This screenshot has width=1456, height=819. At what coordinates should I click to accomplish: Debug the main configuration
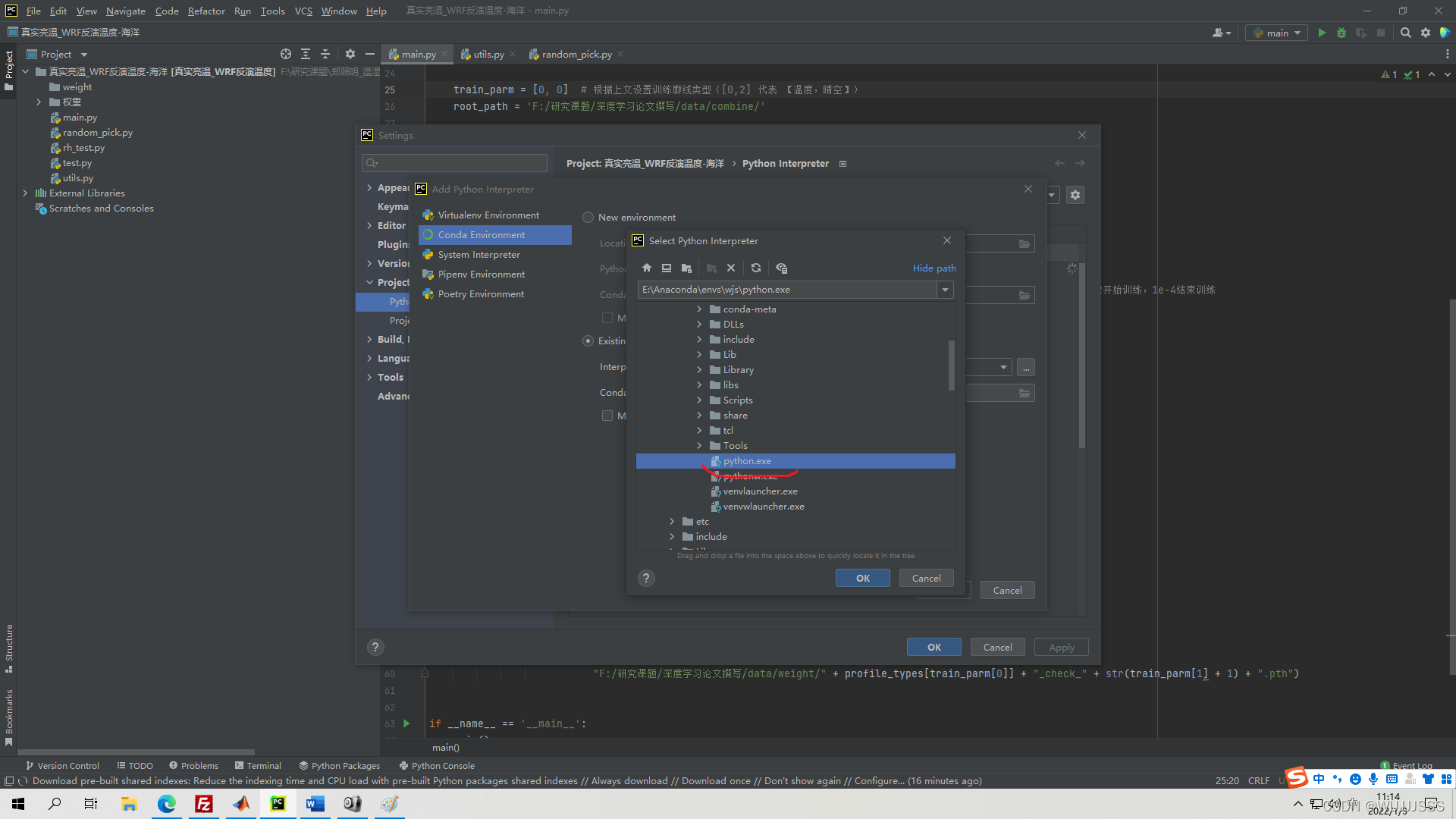click(1341, 33)
